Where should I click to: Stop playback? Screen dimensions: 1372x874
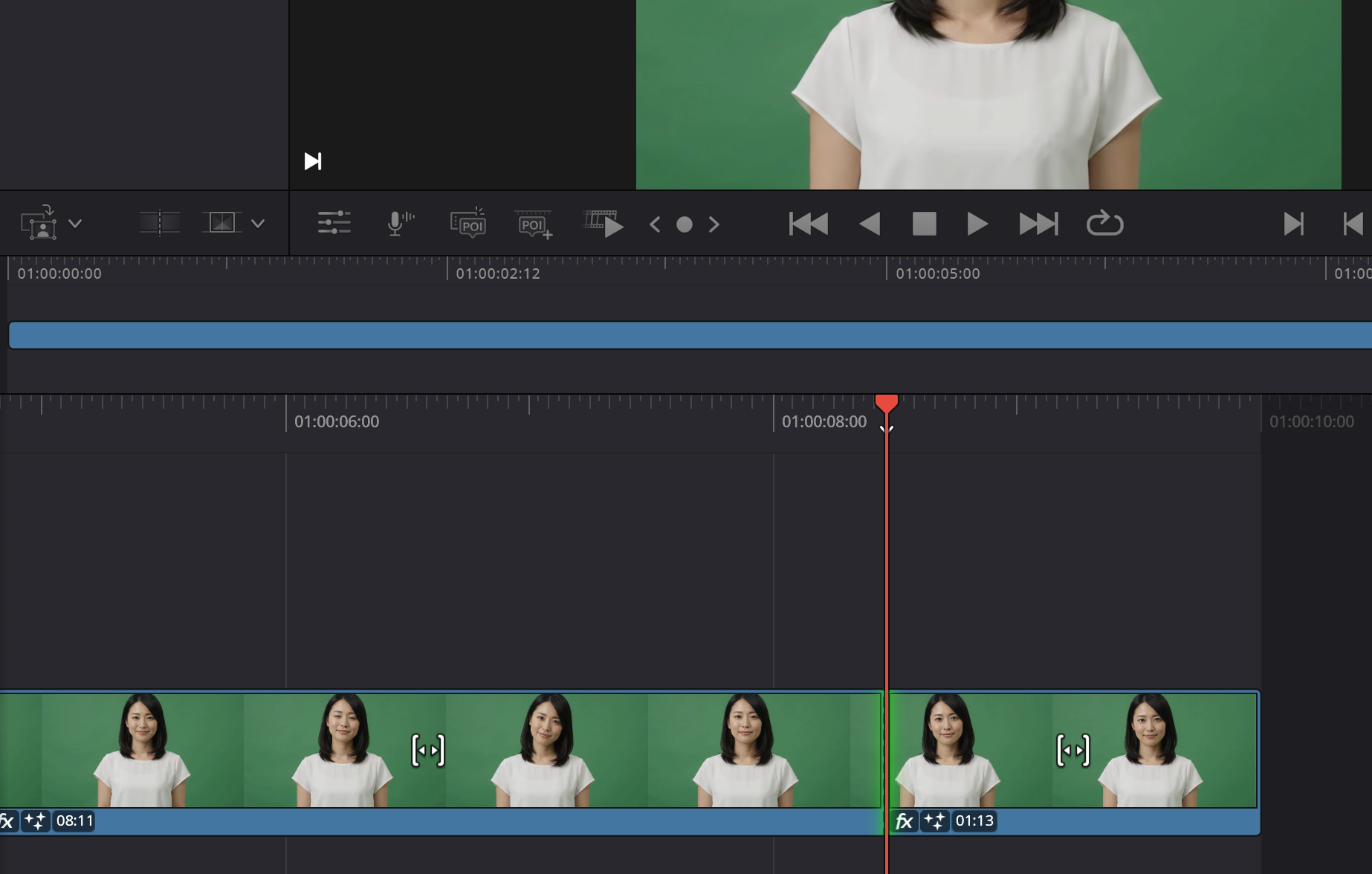pos(925,224)
